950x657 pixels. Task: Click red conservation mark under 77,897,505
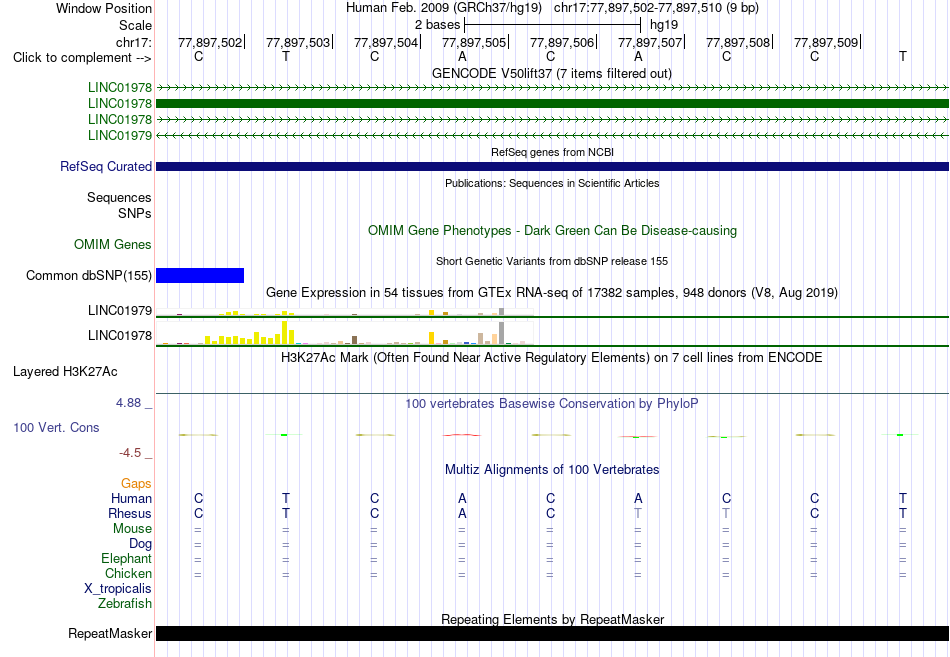(462, 435)
